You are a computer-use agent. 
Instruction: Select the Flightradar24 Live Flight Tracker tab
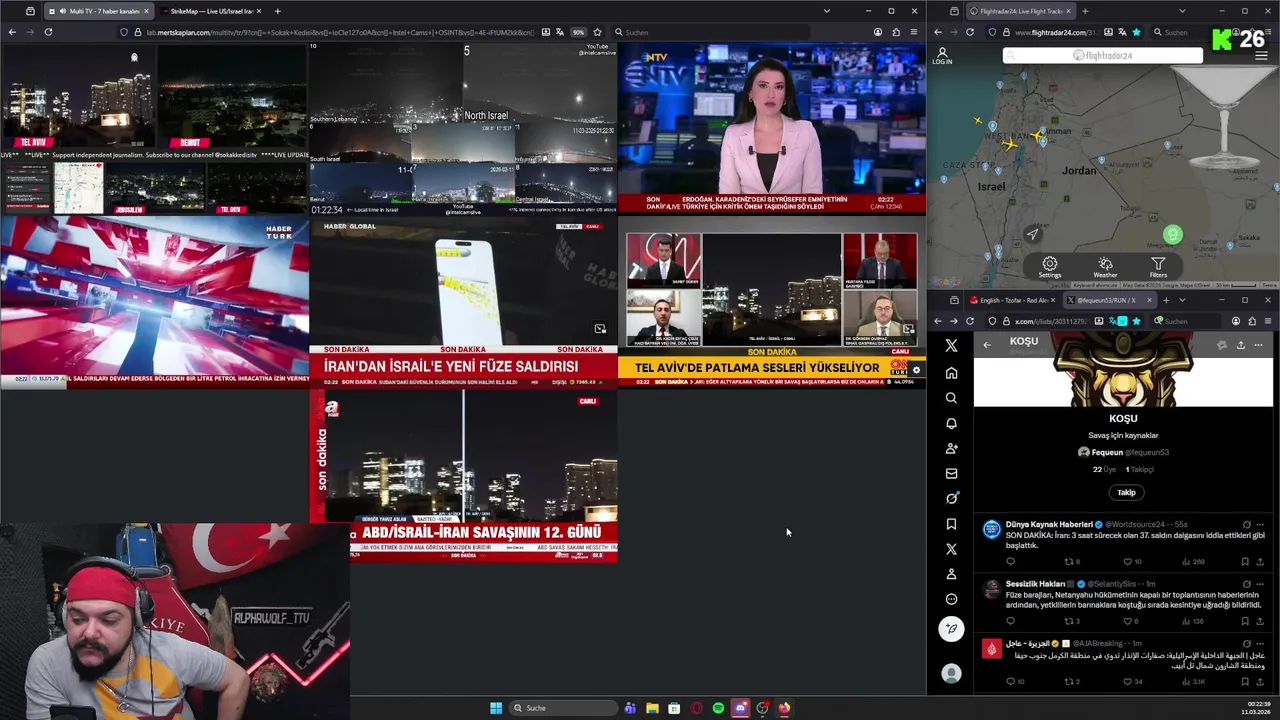pyautogui.click(x=1021, y=11)
